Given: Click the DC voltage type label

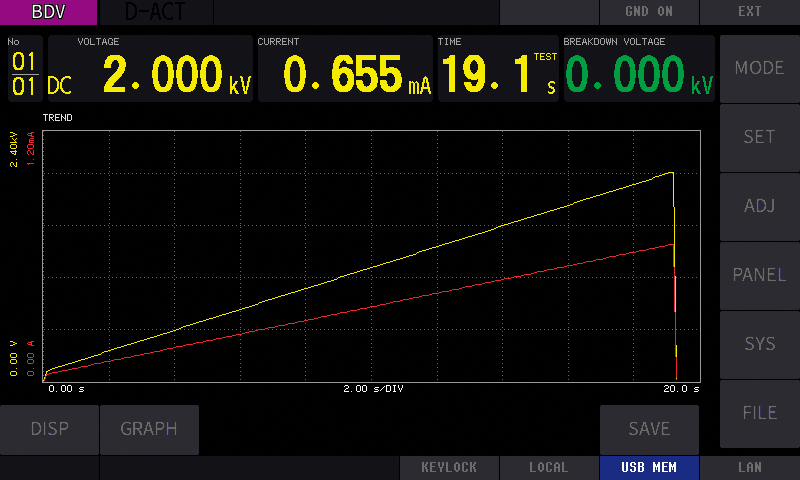Looking at the screenshot, I should [60, 86].
